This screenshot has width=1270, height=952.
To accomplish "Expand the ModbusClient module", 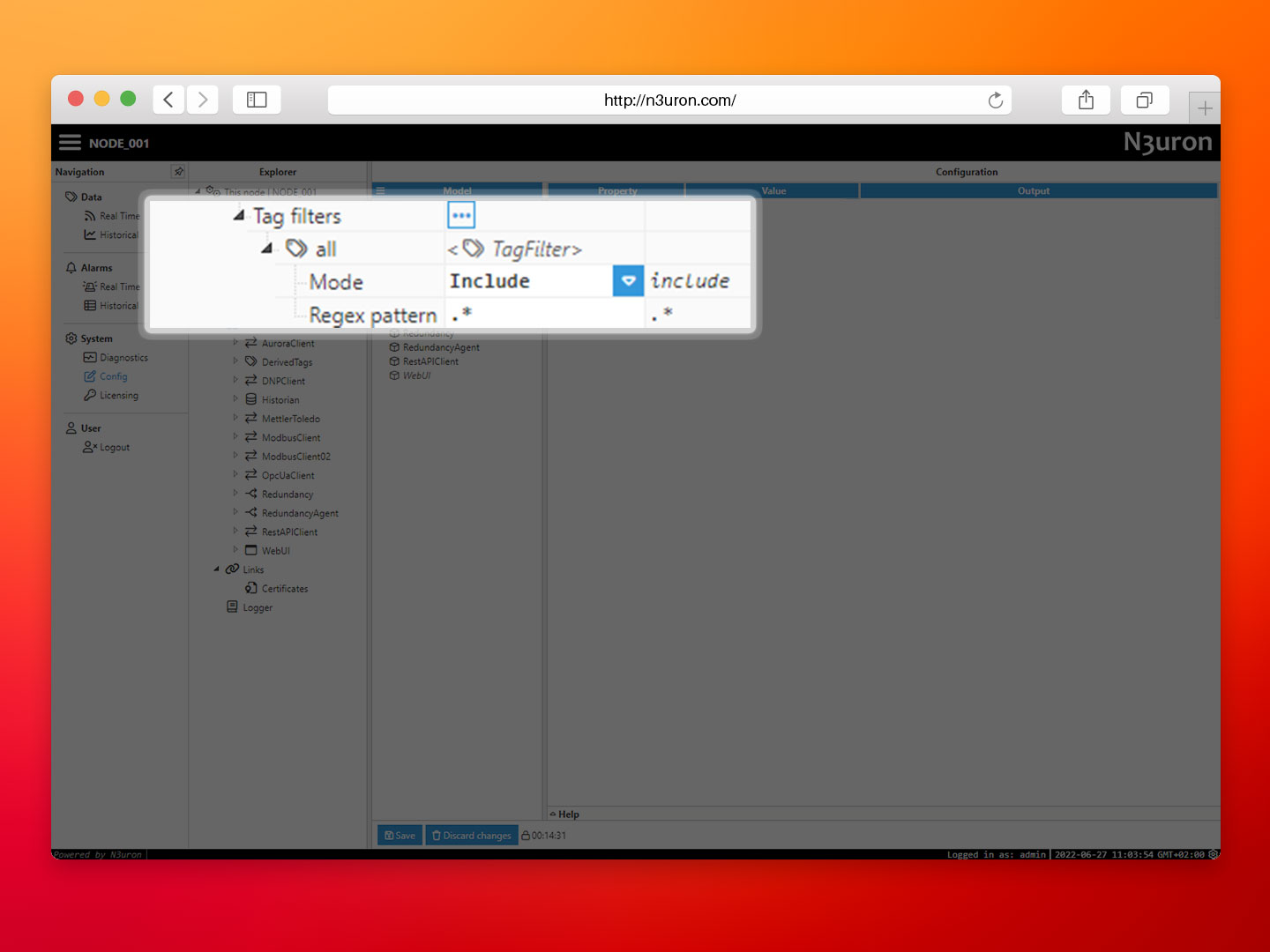I will (235, 437).
